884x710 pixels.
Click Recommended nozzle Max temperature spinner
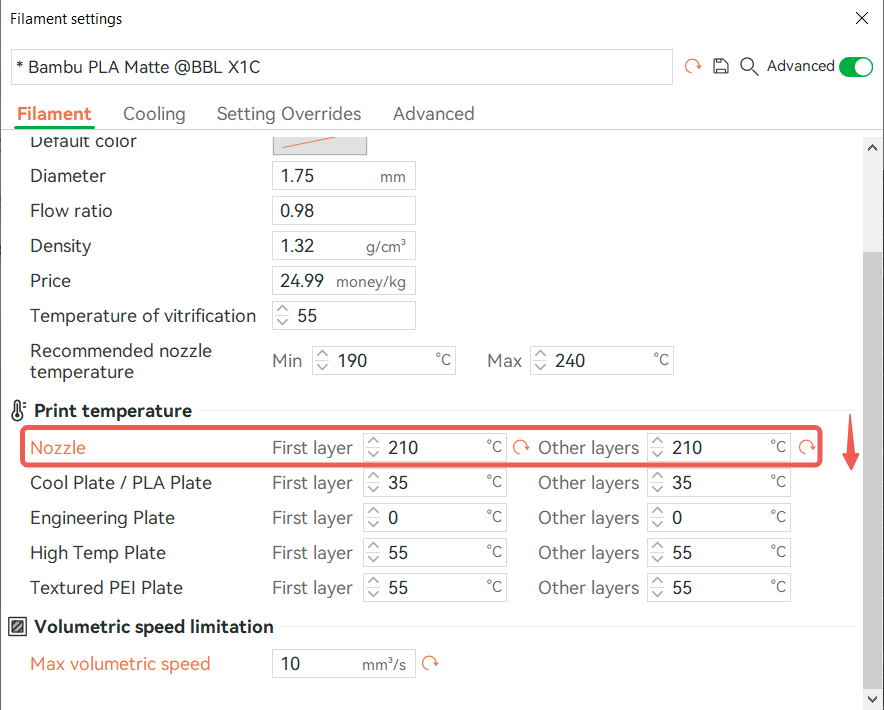tap(540, 360)
